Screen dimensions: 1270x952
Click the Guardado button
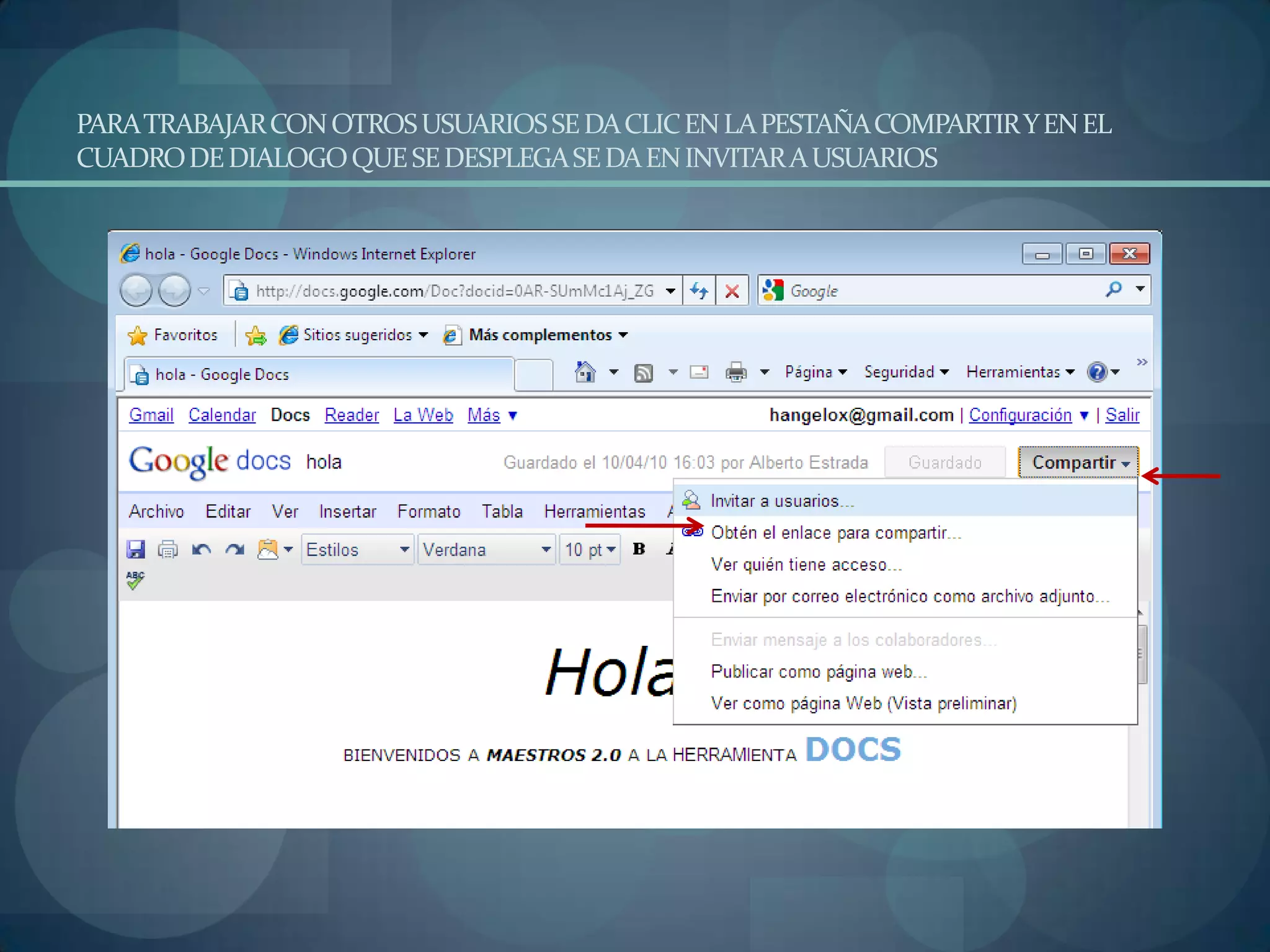(x=945, y=462)
